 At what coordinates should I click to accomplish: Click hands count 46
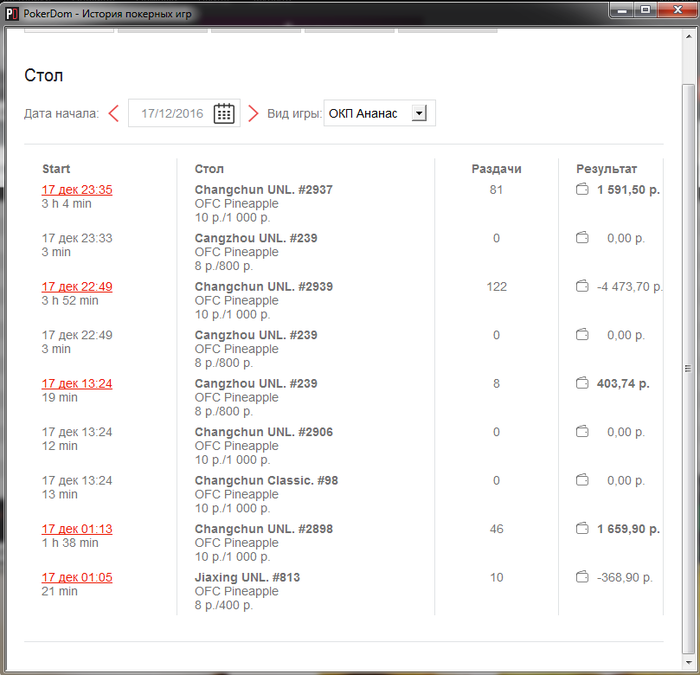pos(496,529)
